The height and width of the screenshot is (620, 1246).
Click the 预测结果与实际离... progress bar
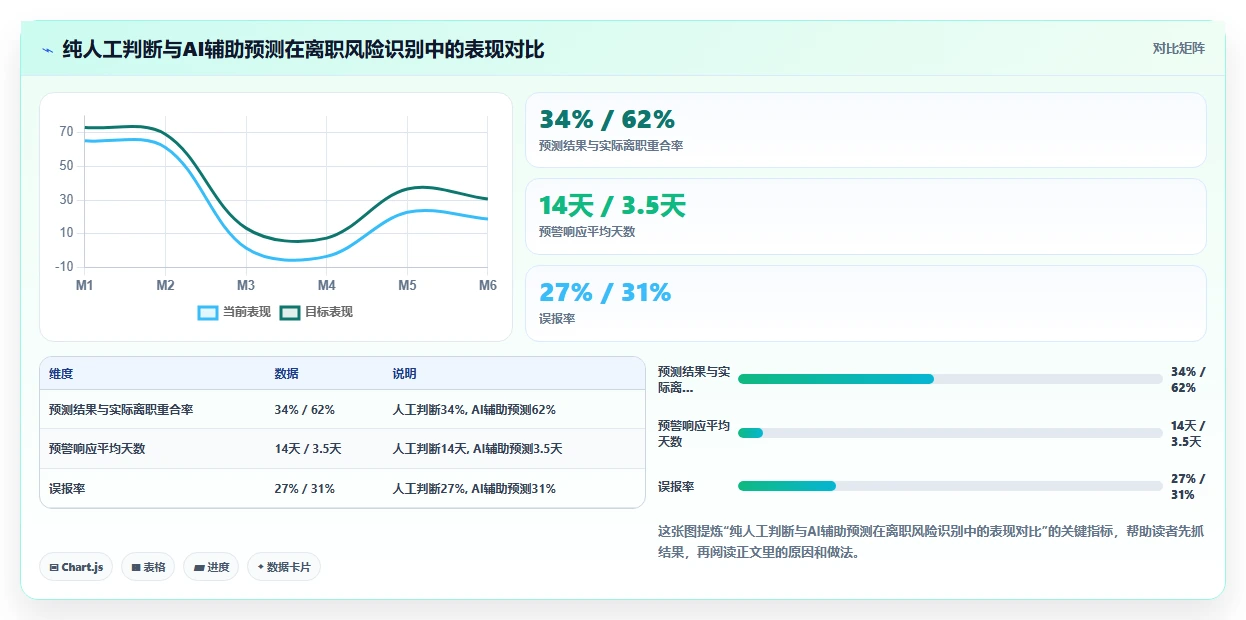click(950, 379)
